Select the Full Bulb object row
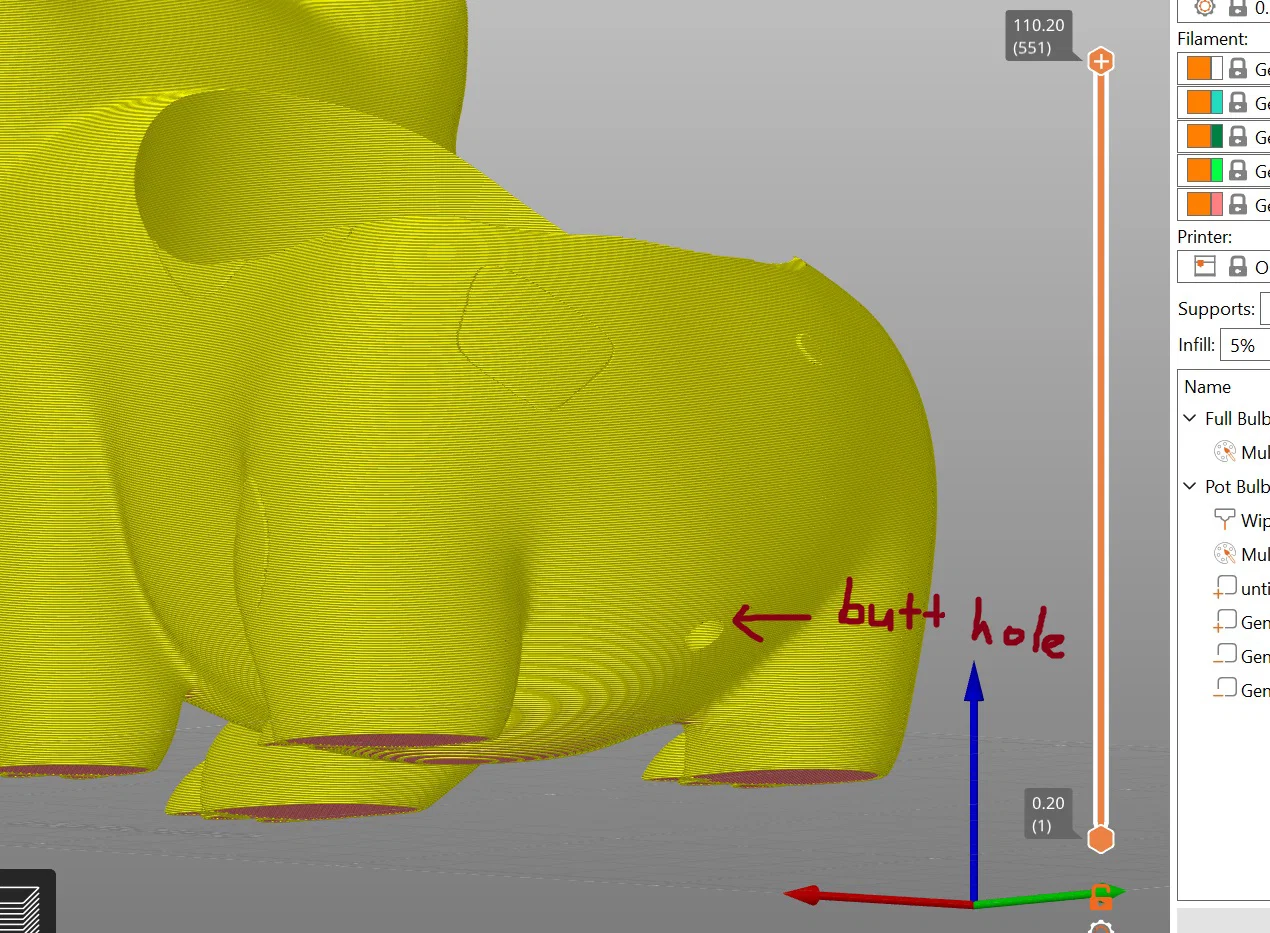Screen dimensions: 1270x933 coord(1225,418)
